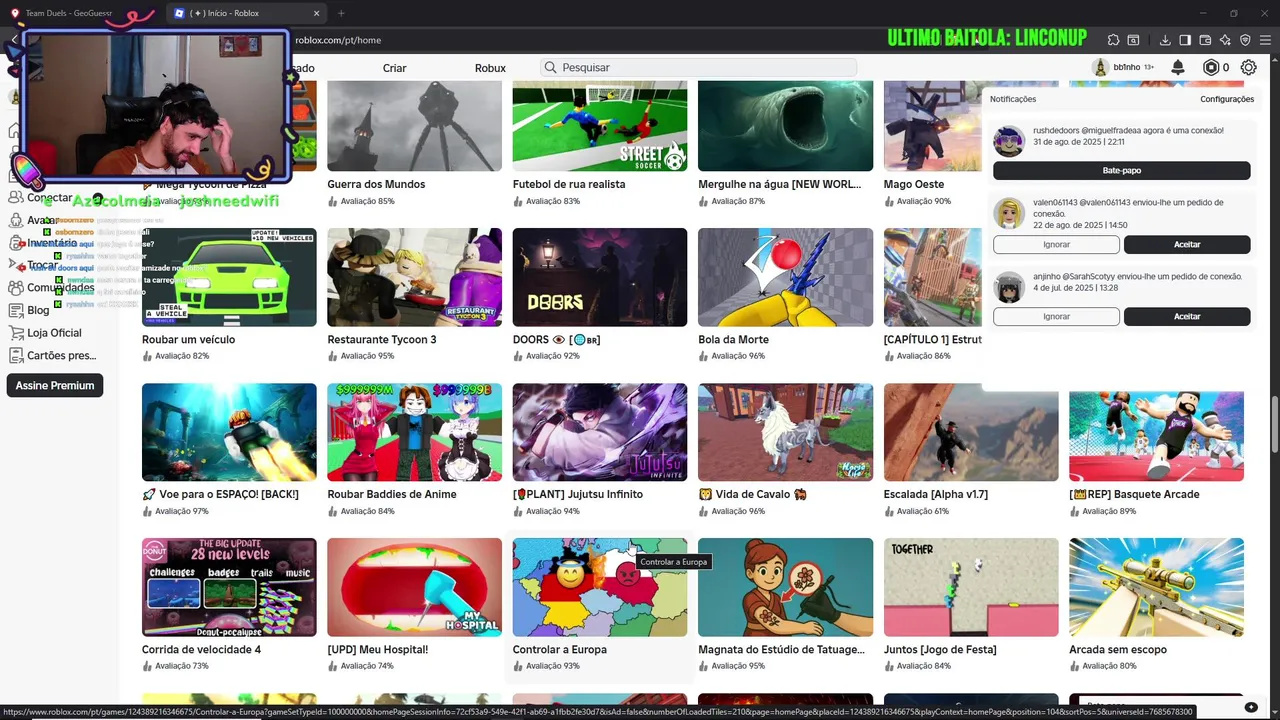1280x720 pixels.
Task: Click the Bate-papo button
Action: tap(1121, 171)
